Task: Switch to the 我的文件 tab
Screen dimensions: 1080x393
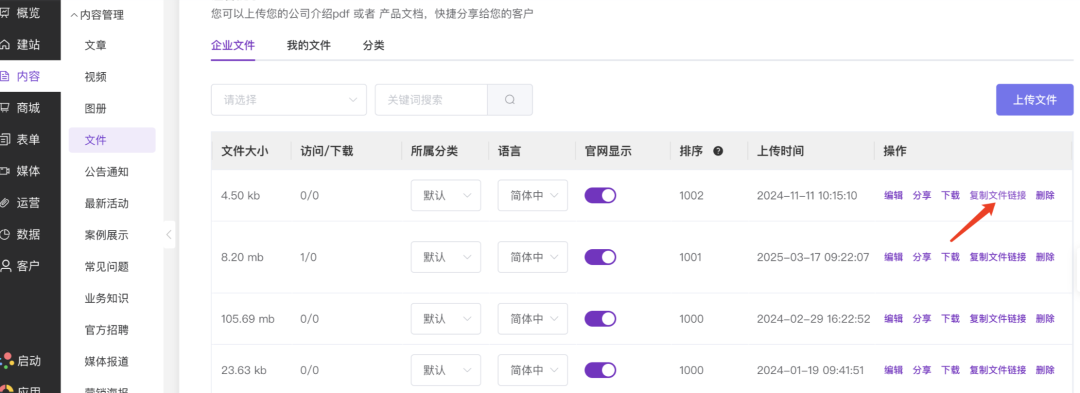Action: coord(309,46)
